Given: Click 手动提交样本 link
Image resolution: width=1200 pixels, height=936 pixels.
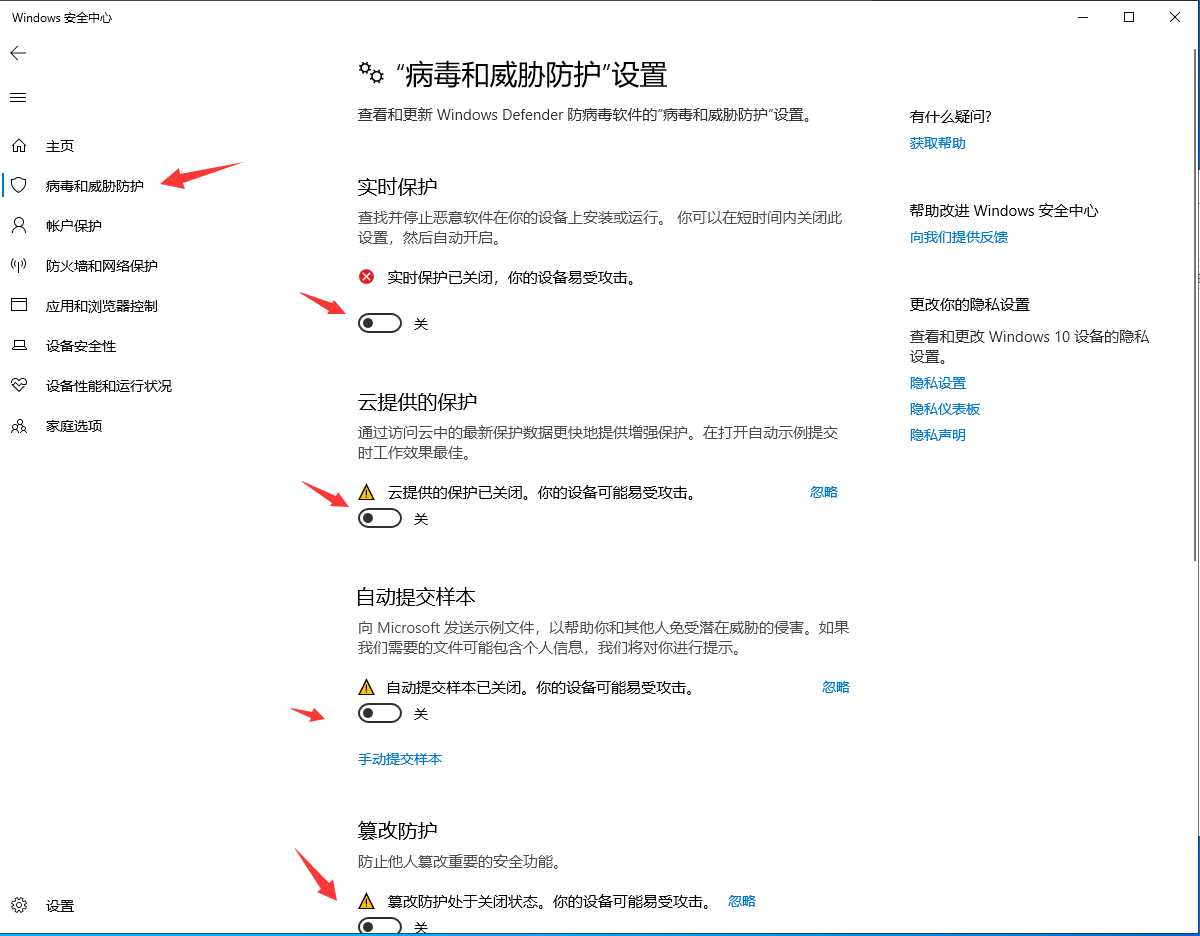Looking at the screenshot, I should (400, 759).
